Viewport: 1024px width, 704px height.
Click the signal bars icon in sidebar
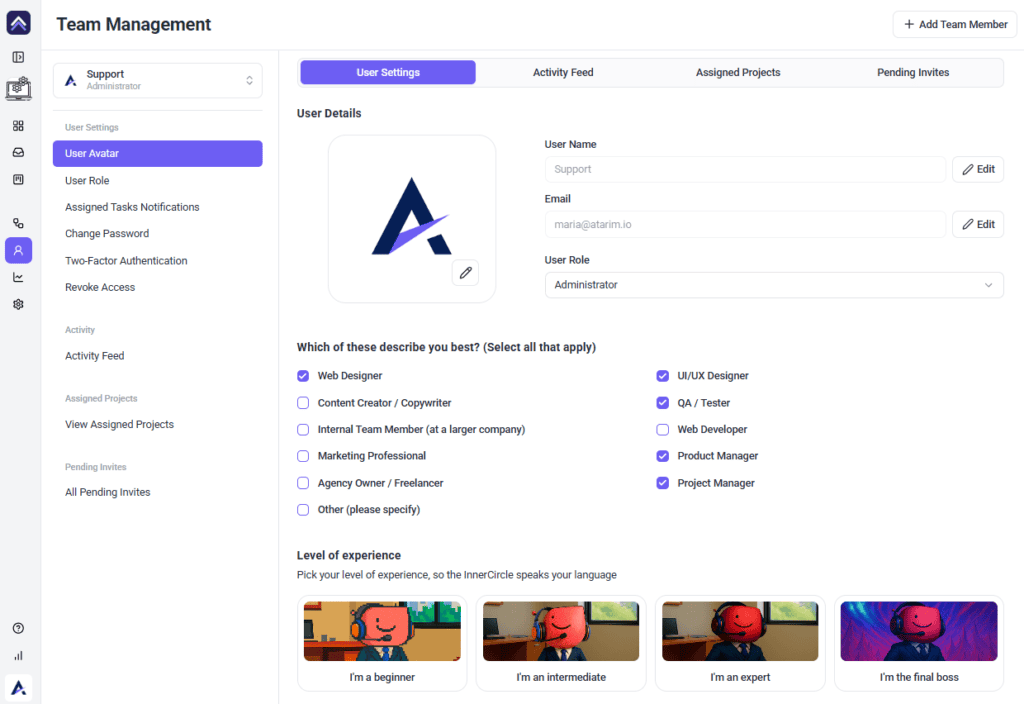(x=18, y=656)
